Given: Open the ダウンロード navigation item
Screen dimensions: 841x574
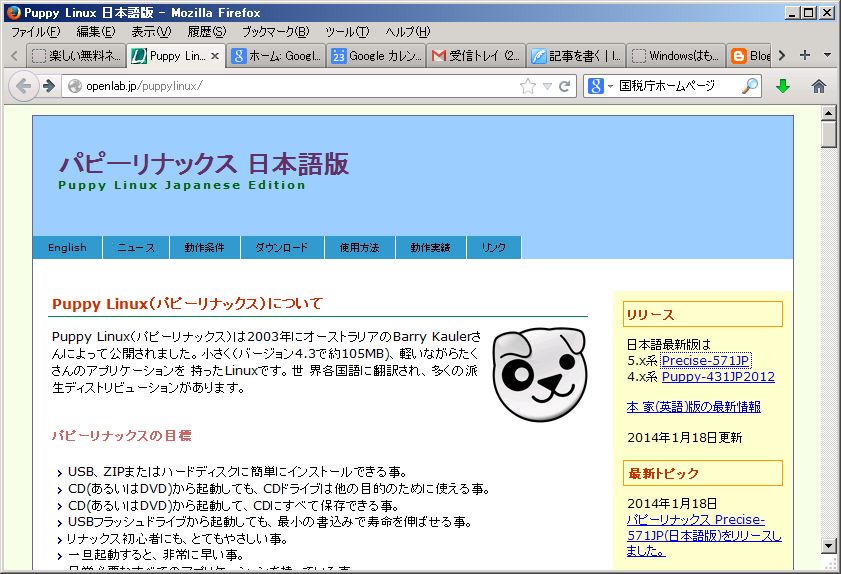Looking at the screenshot, I should 282,247.
